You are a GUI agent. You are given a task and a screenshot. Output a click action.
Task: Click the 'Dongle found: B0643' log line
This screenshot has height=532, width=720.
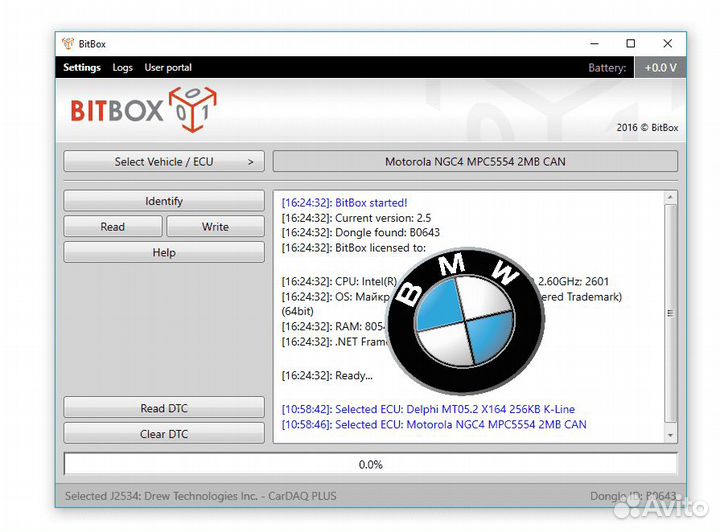360,233
